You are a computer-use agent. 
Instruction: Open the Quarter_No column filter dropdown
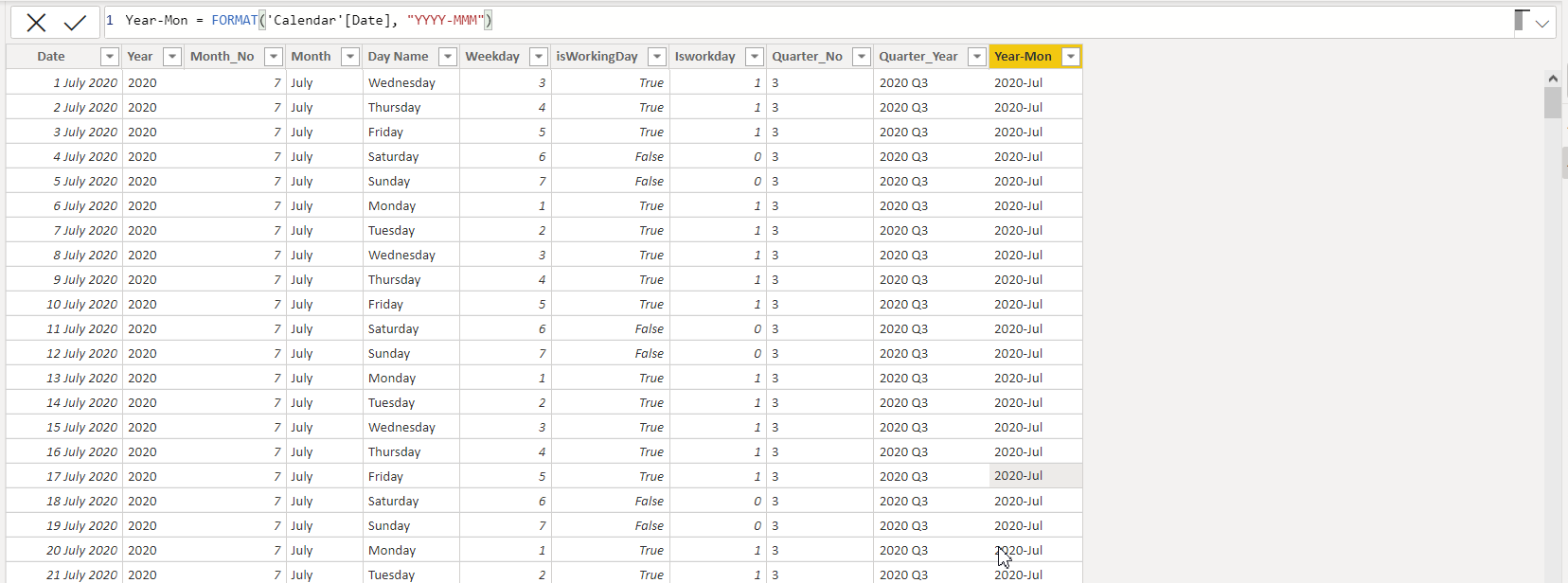tap(862, 57)
